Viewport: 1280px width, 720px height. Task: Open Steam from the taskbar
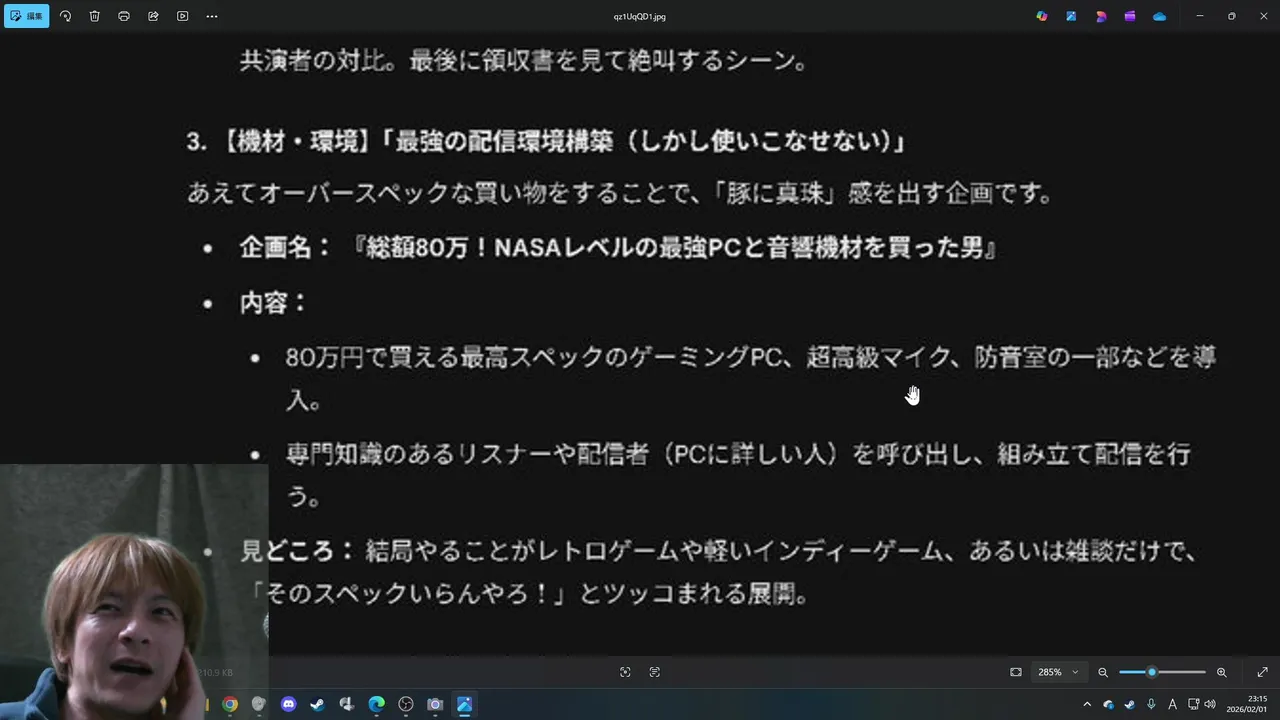pos(317,704)
